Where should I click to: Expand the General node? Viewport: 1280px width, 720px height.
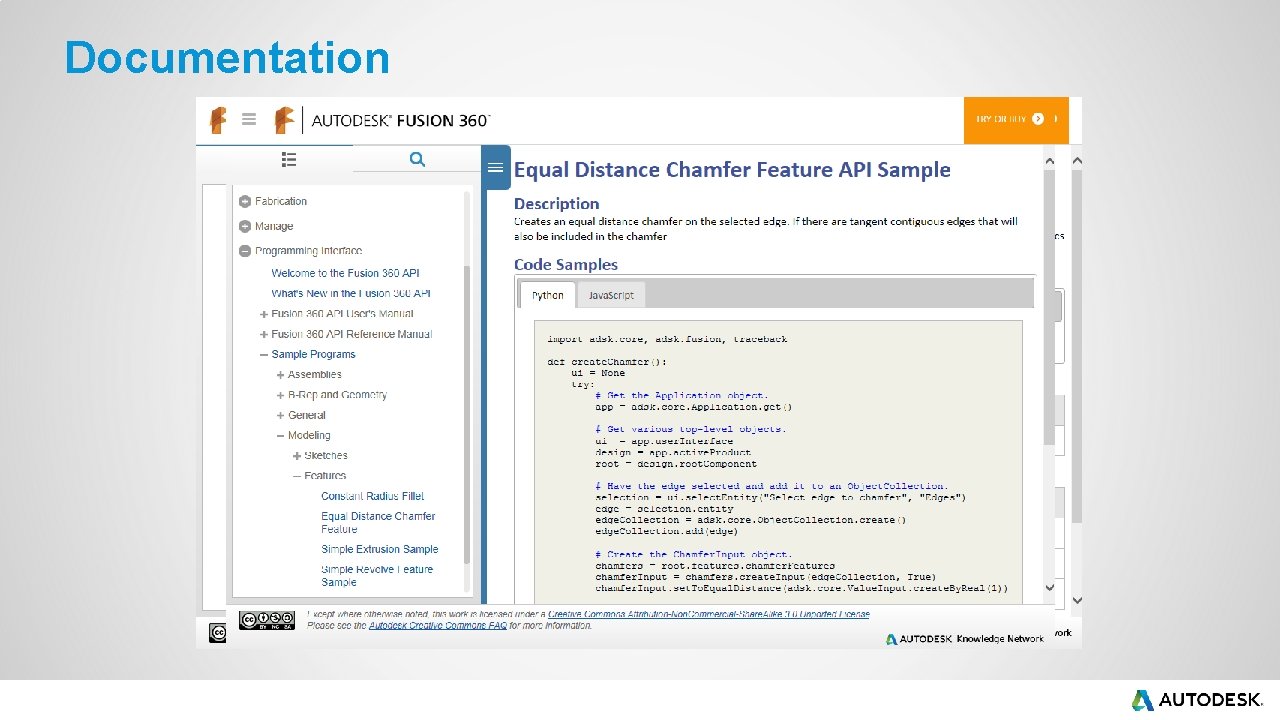(x=281, y=415)
